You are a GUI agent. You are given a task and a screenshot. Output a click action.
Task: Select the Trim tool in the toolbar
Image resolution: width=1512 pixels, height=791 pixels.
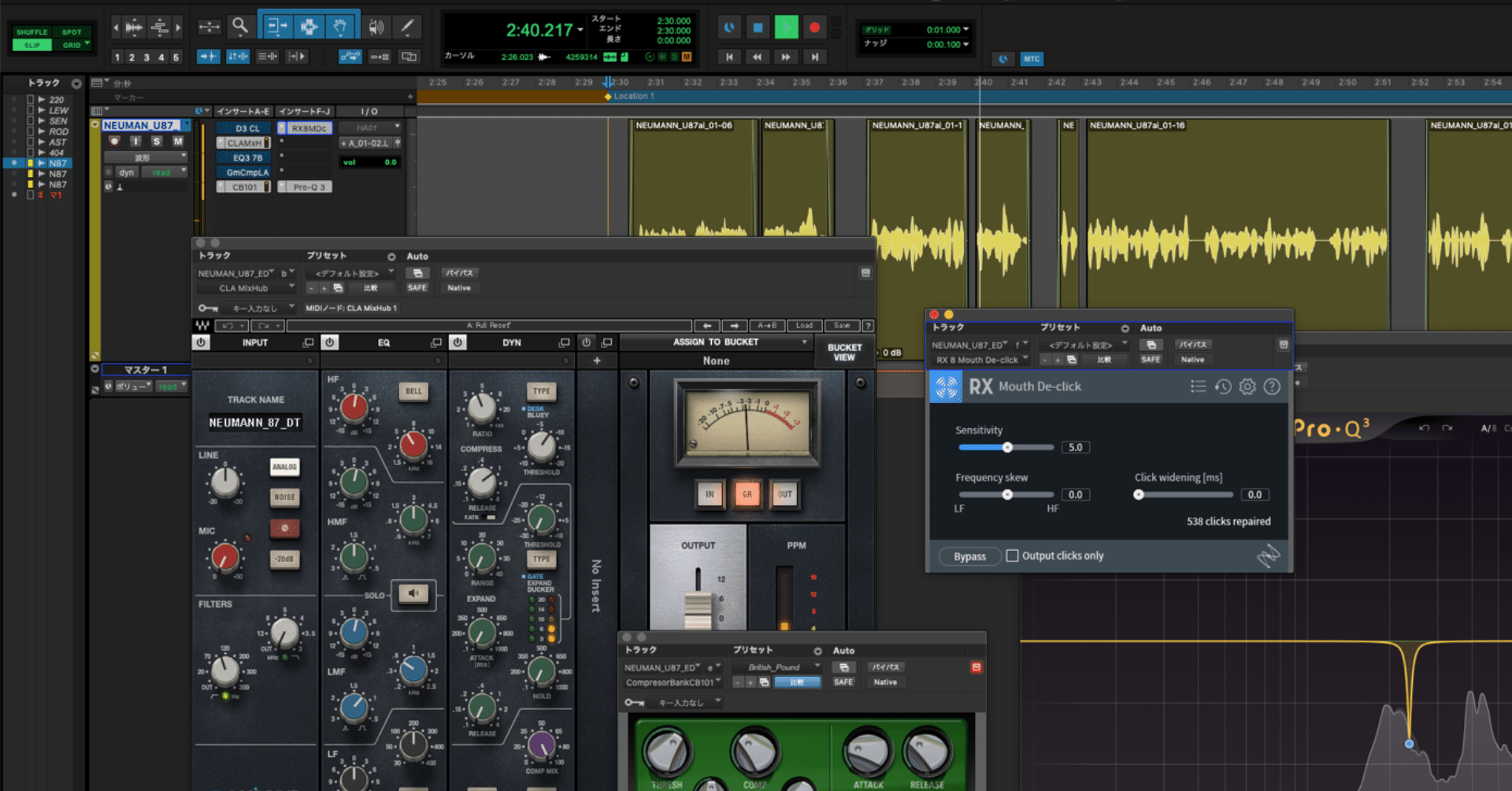[x=276, y=27]
